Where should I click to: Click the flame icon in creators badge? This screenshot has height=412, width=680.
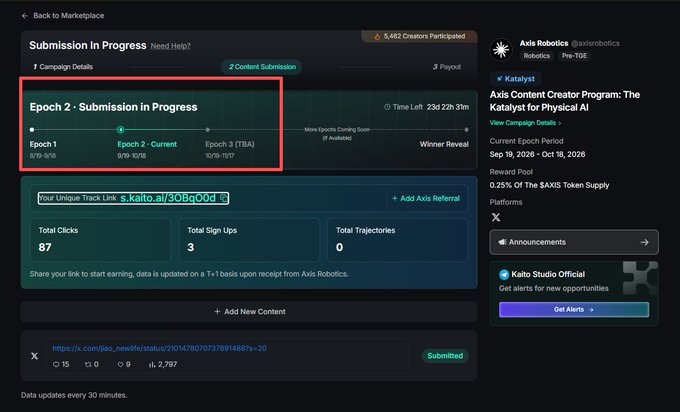point(377,37)
